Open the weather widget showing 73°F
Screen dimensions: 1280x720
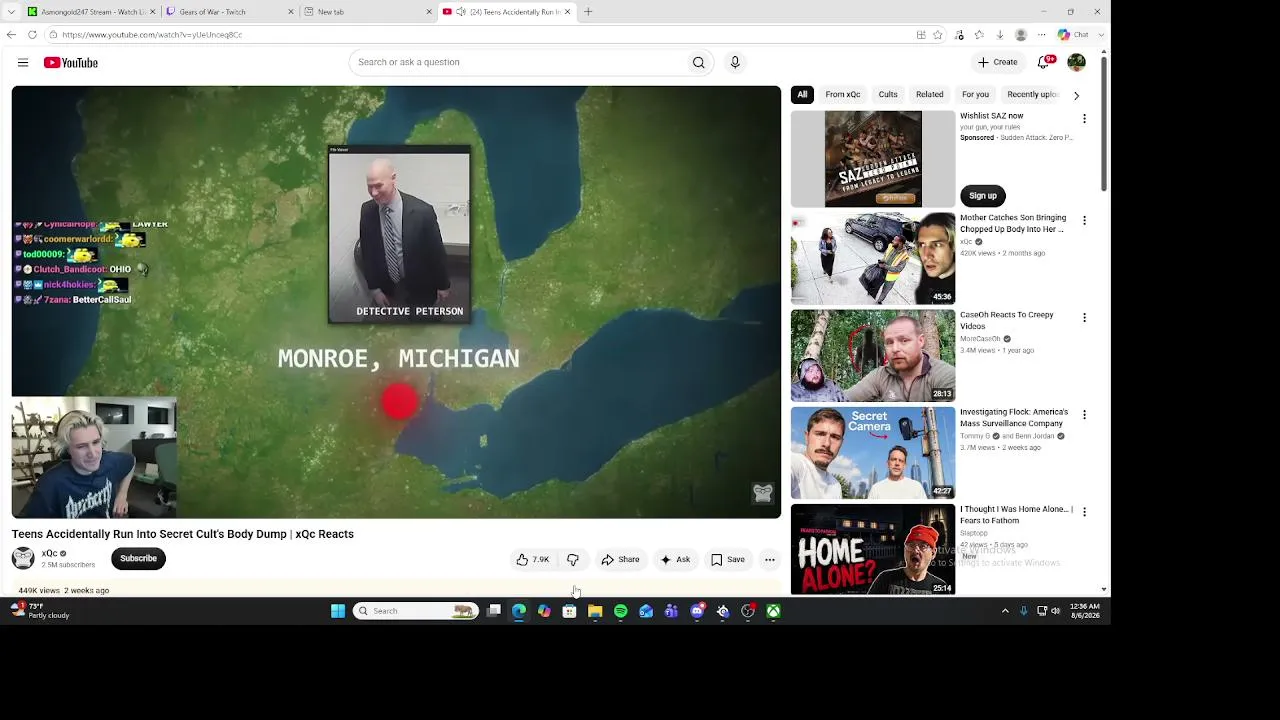click(40, 611)
